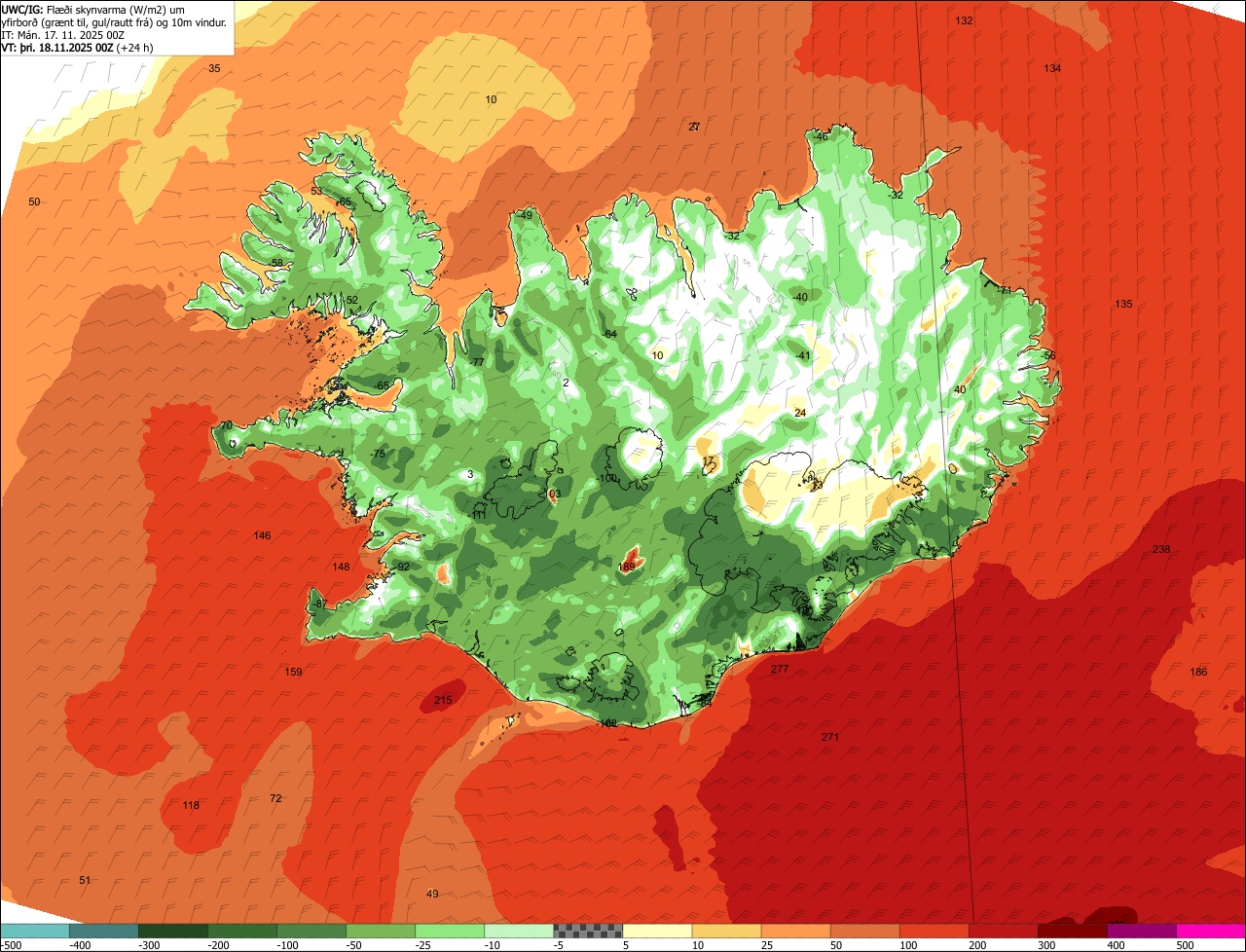Select the purple swatch between 400 and 500
The height and width of the screenshot is (952, 1246).
click(x=1141, y=931)
